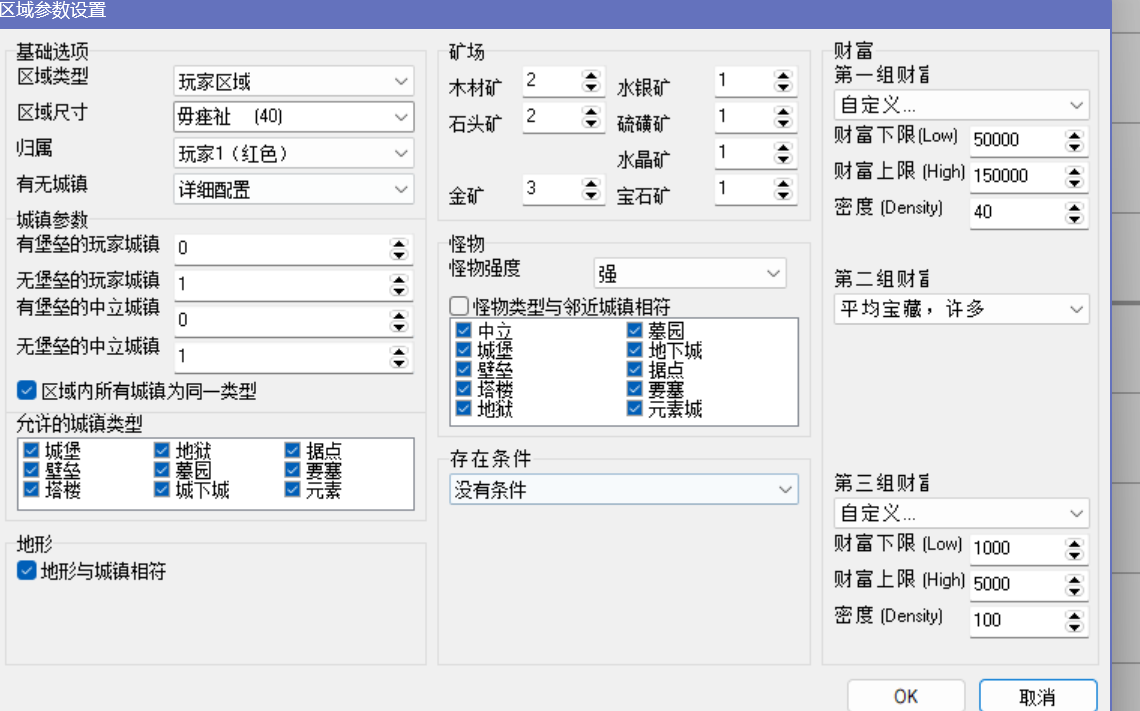Click the OK button
Screen dimensions: 1140x711
906,696
